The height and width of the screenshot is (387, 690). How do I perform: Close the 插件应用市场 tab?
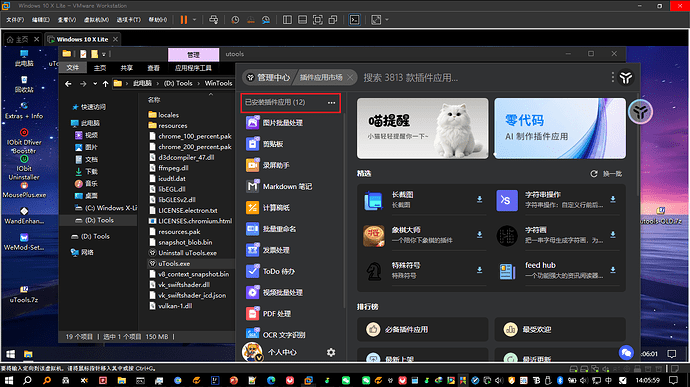coord(350,77)
